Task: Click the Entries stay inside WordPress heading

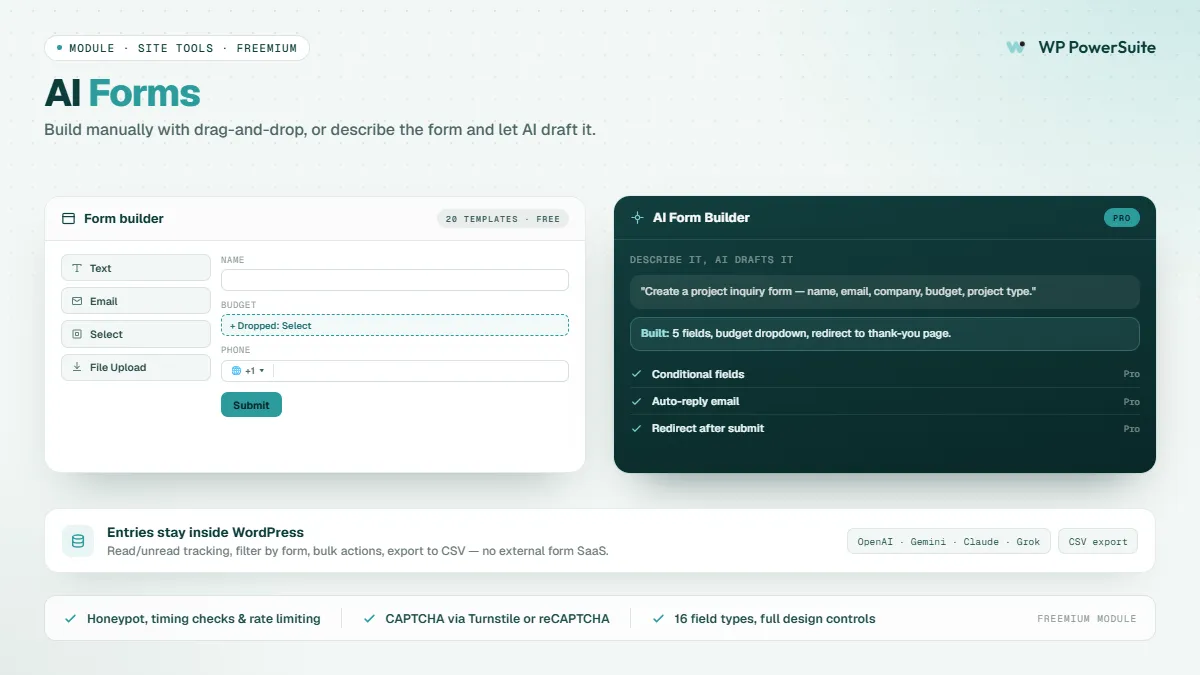Action: click(x=205, y=532)
